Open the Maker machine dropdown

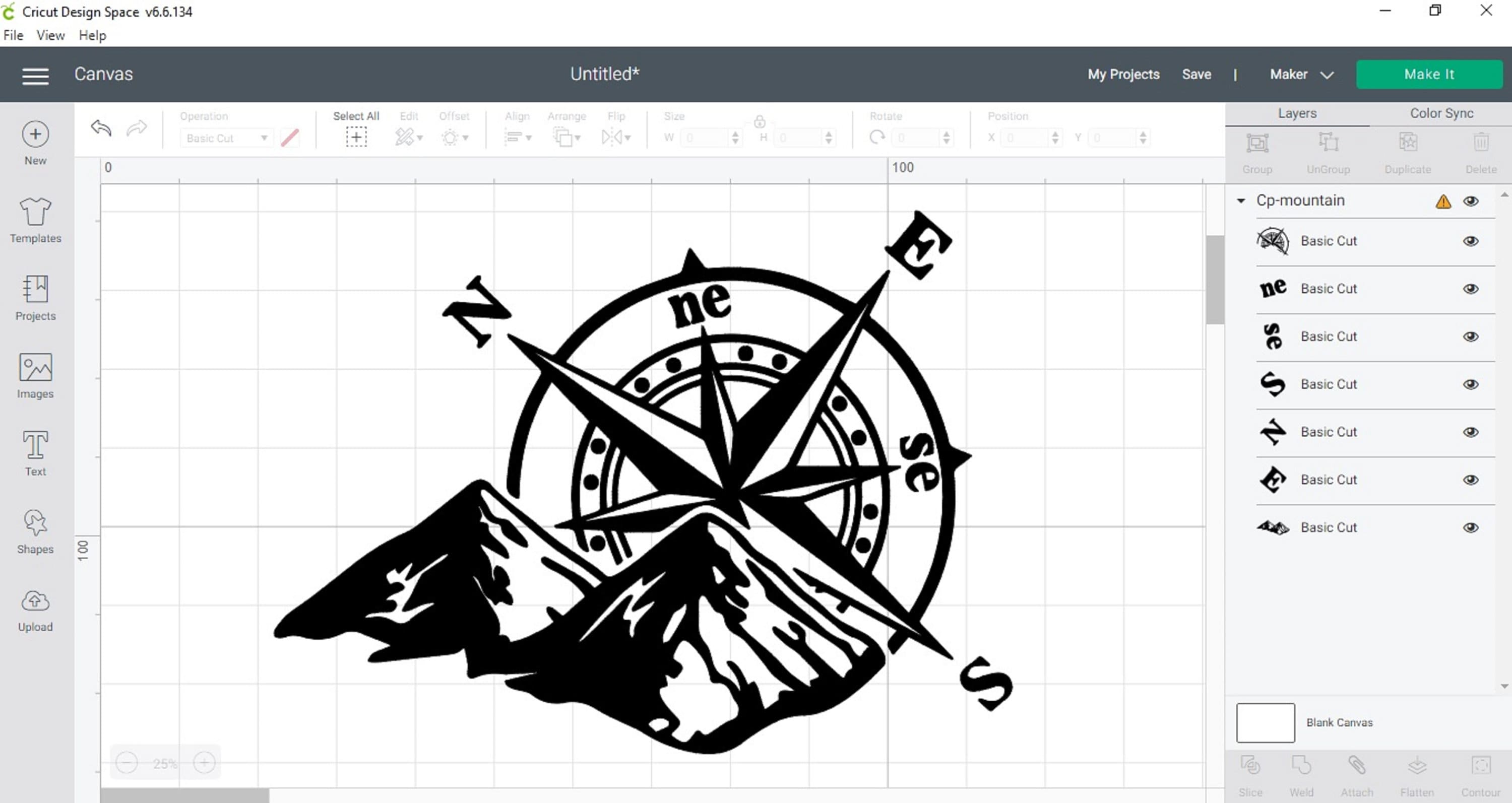click(x=1300, y=75)
